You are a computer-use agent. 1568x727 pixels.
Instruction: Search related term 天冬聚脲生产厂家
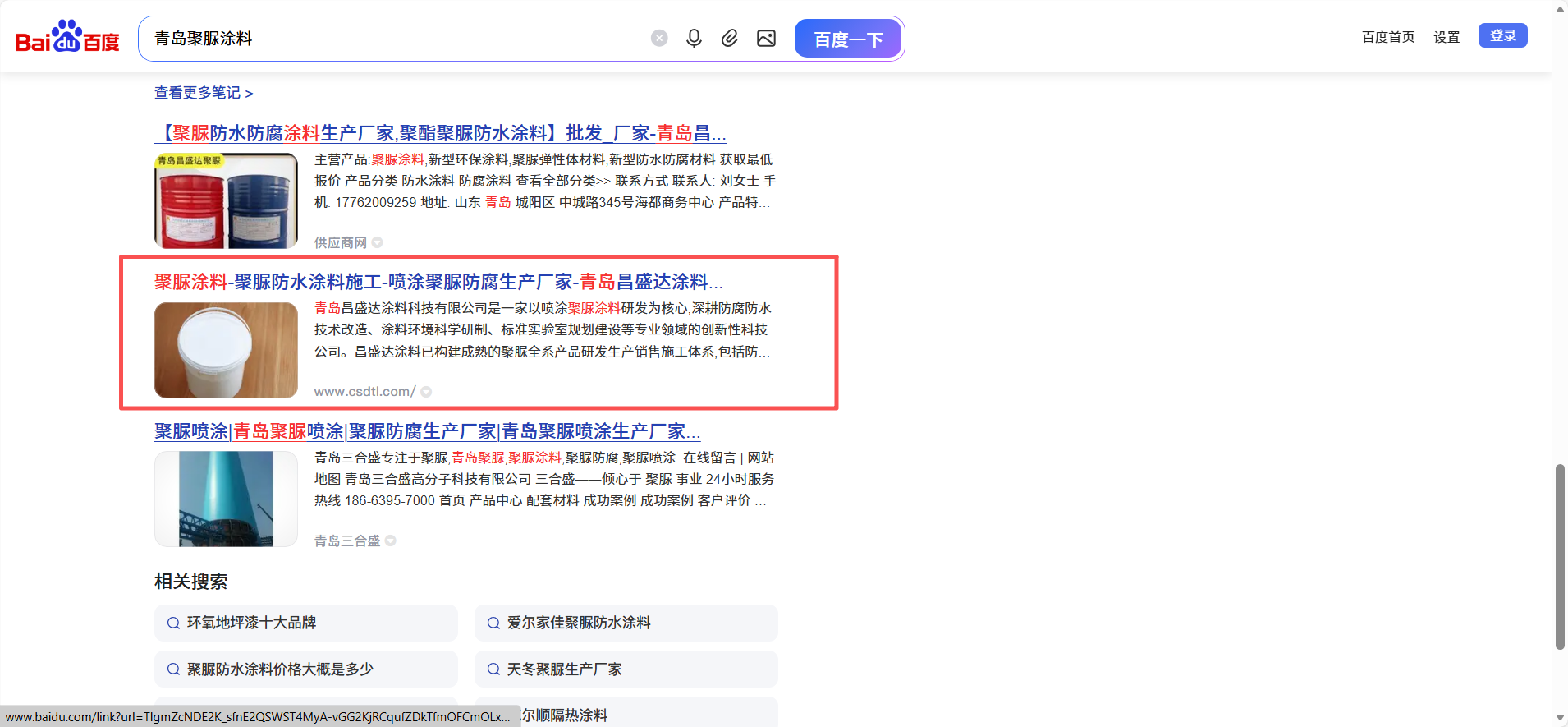[x=626, y=669]
